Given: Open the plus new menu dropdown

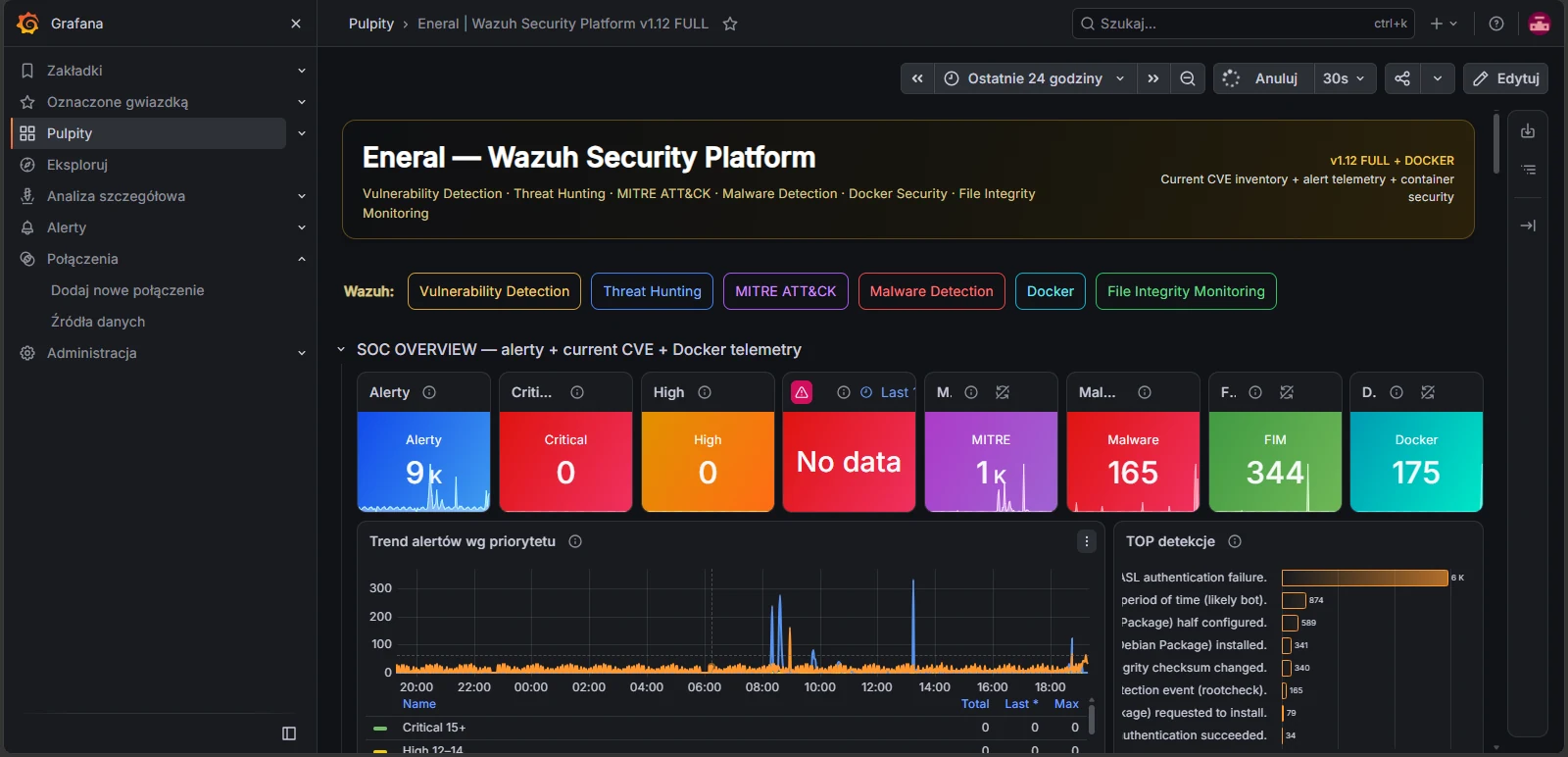Looking at the screenshot, I should 1444,24.
